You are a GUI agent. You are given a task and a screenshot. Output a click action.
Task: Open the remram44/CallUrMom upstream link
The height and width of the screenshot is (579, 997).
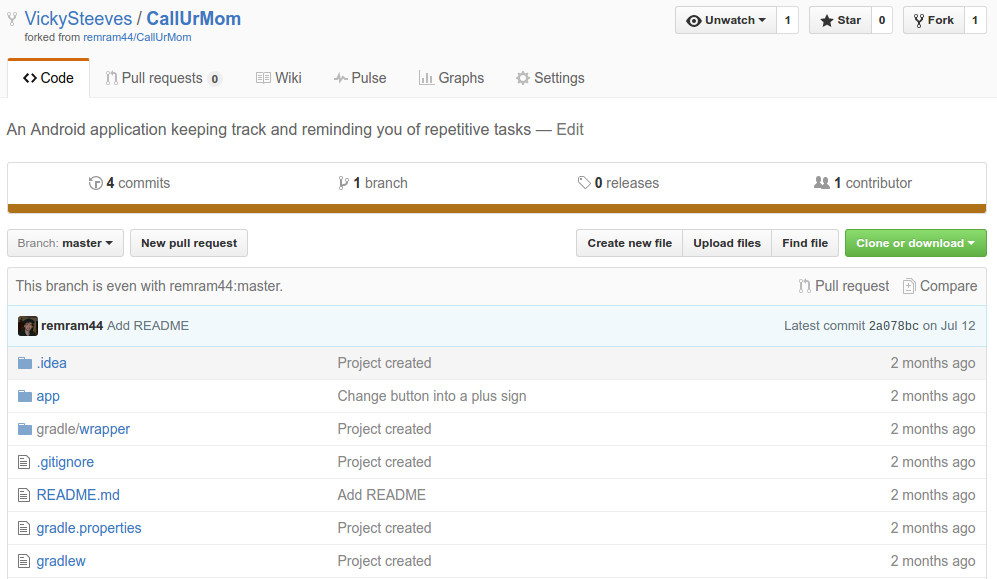137,37
